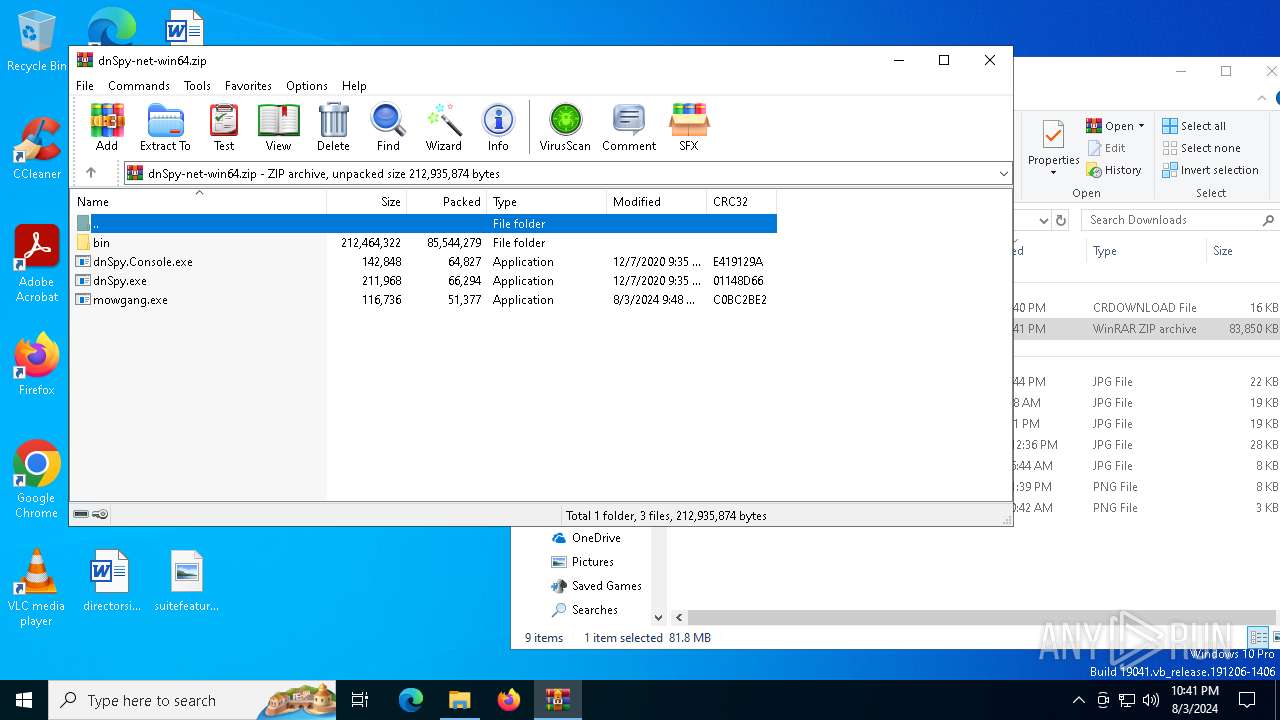Click Select none in Explorer ribbon
This screenshot has width=1280, height=720.
tap(1201, 148)
